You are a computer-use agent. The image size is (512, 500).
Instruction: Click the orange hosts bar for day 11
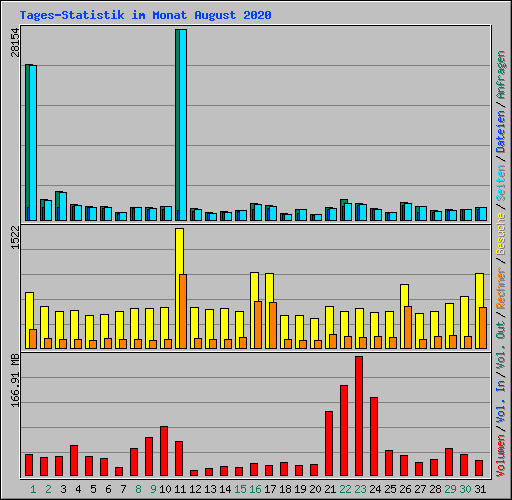coord(183,312)
